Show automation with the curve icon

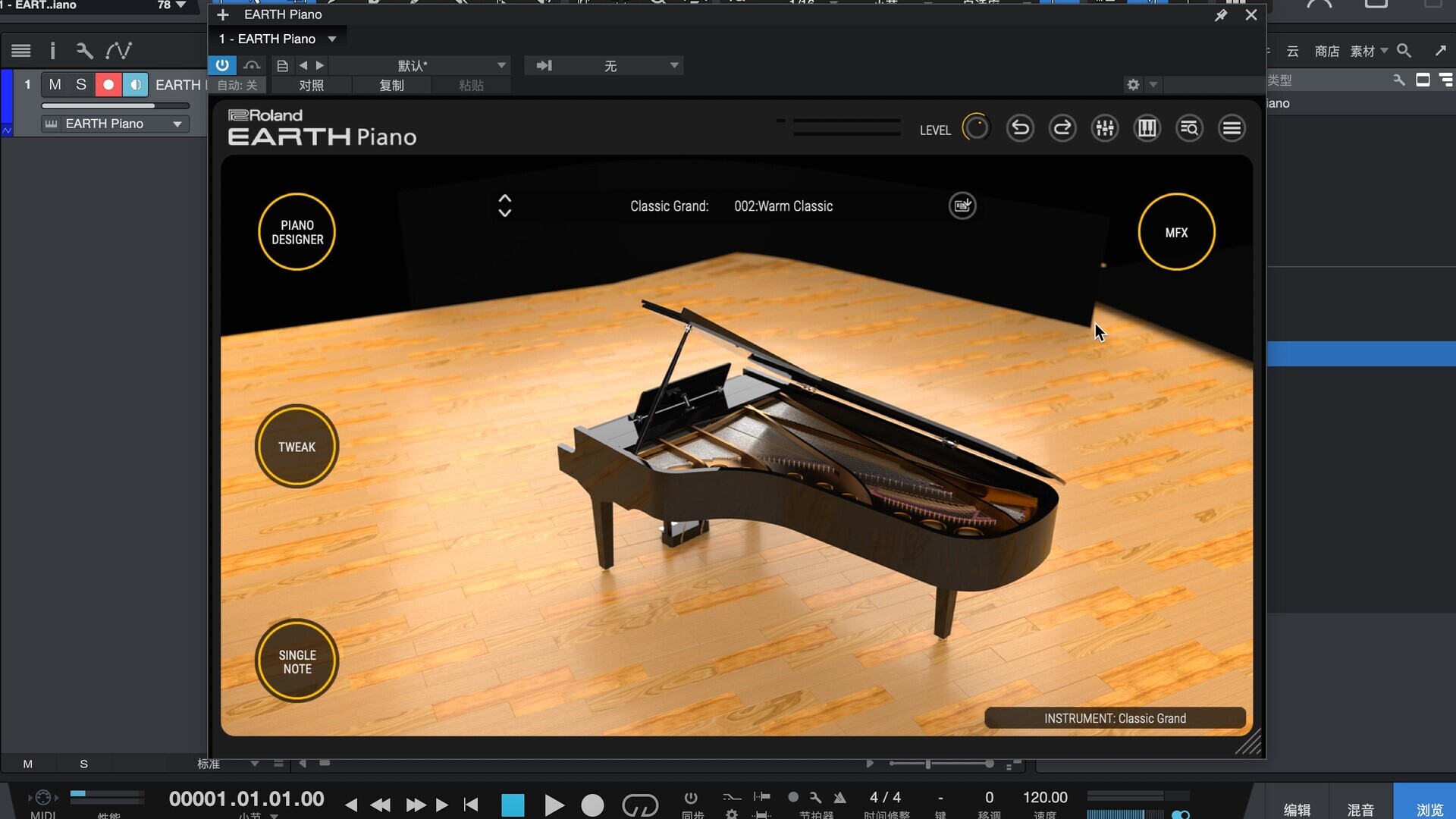[x=118, y=51]
